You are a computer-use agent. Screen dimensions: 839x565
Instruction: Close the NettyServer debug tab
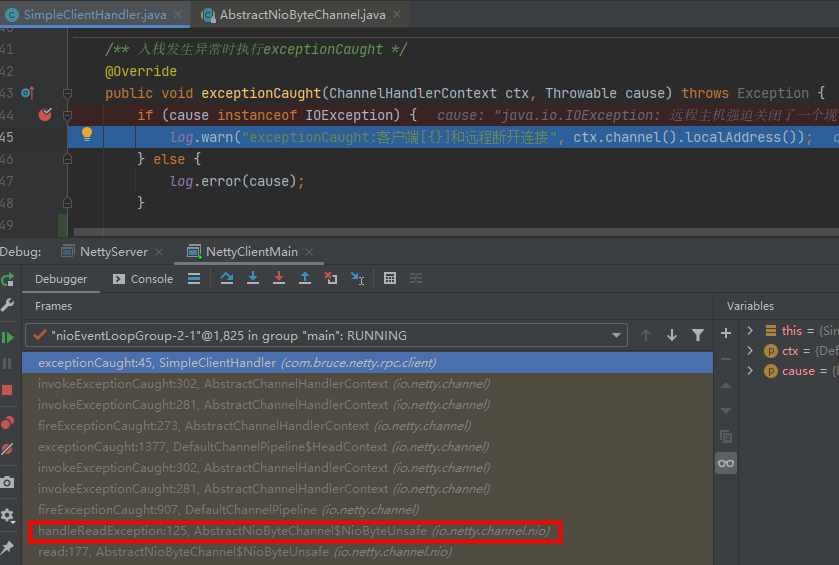[159, 252]
